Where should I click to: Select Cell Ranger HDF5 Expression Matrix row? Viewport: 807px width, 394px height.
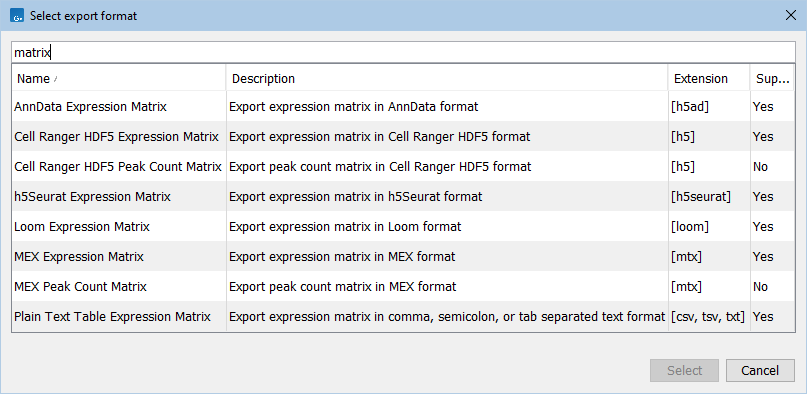pyautogui.click(x=403, y=136)
